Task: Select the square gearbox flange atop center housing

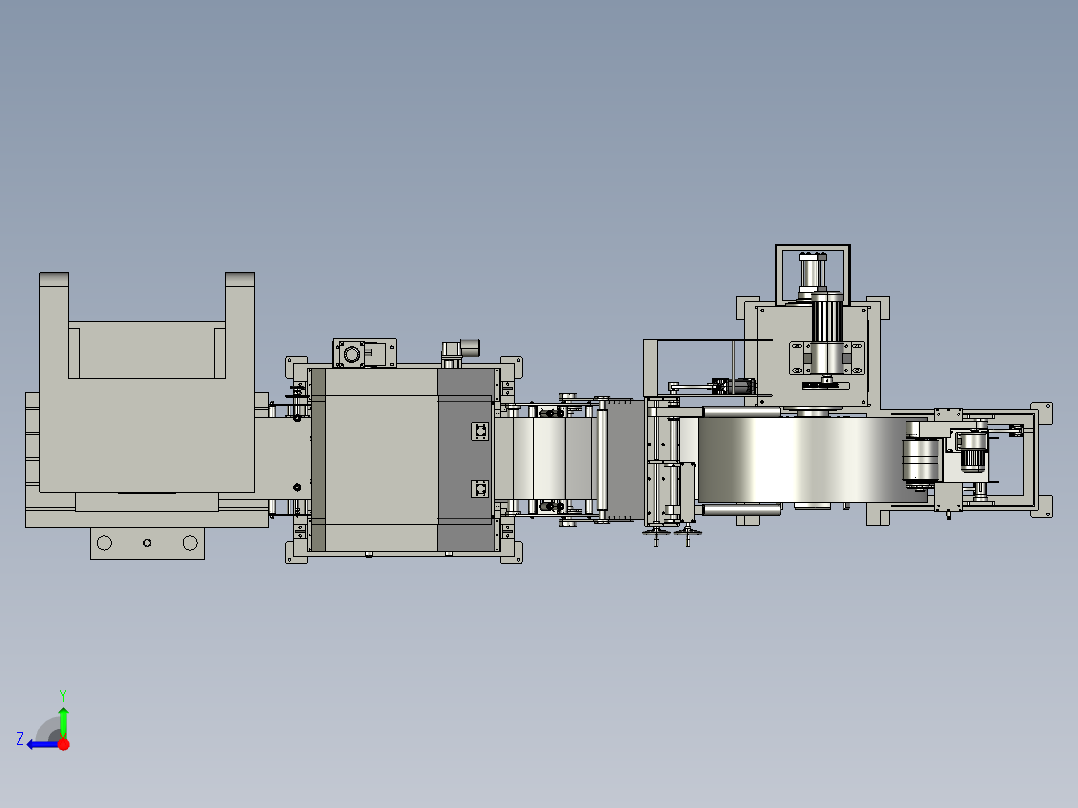Action: click(x=351, y=354)
